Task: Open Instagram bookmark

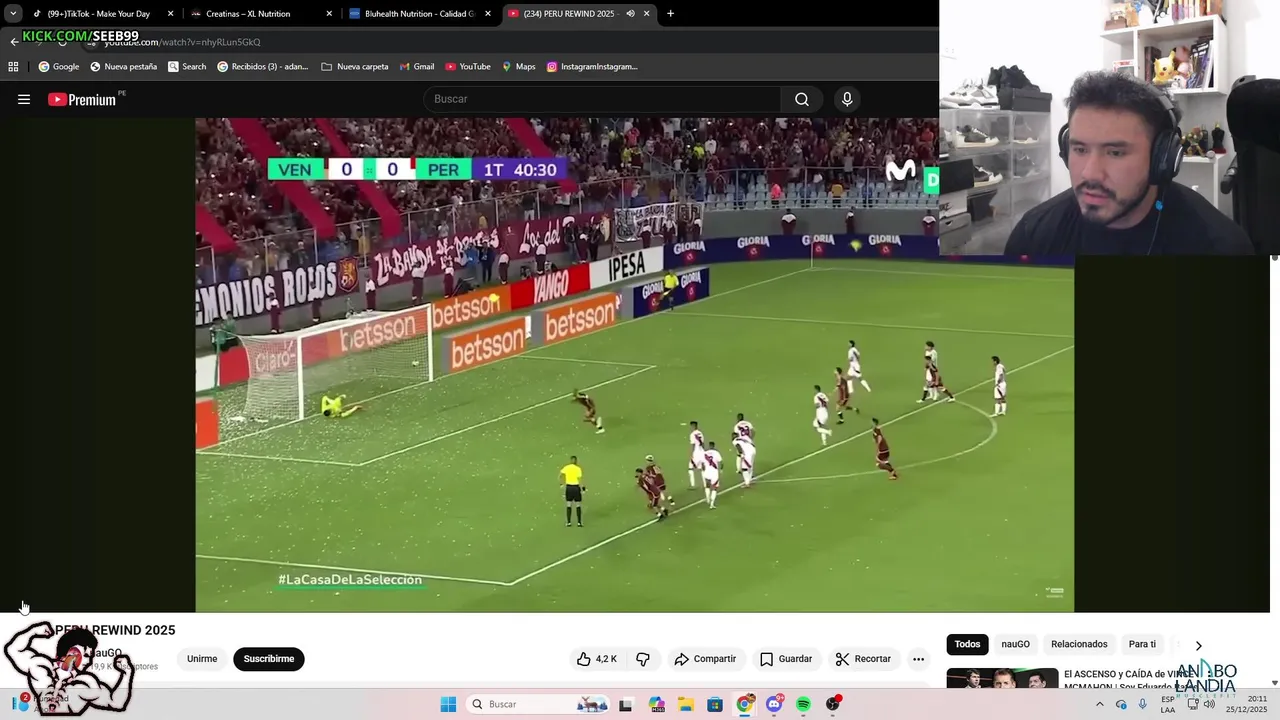Action: [x=592, y=67]
